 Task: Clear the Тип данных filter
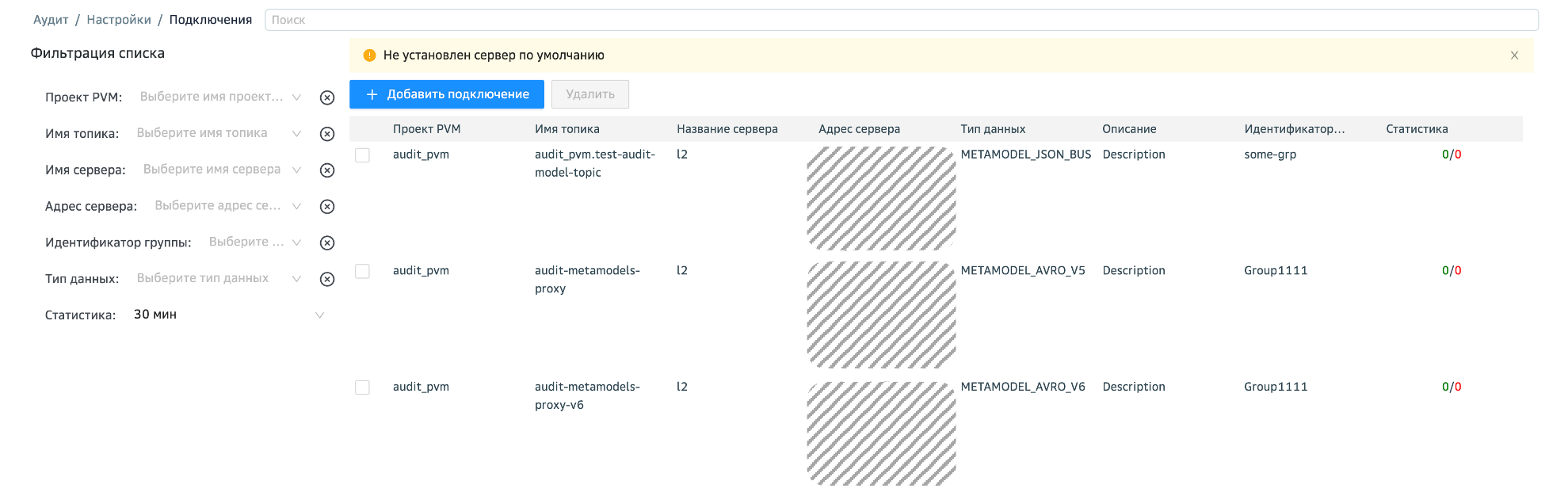pos(326,280)
